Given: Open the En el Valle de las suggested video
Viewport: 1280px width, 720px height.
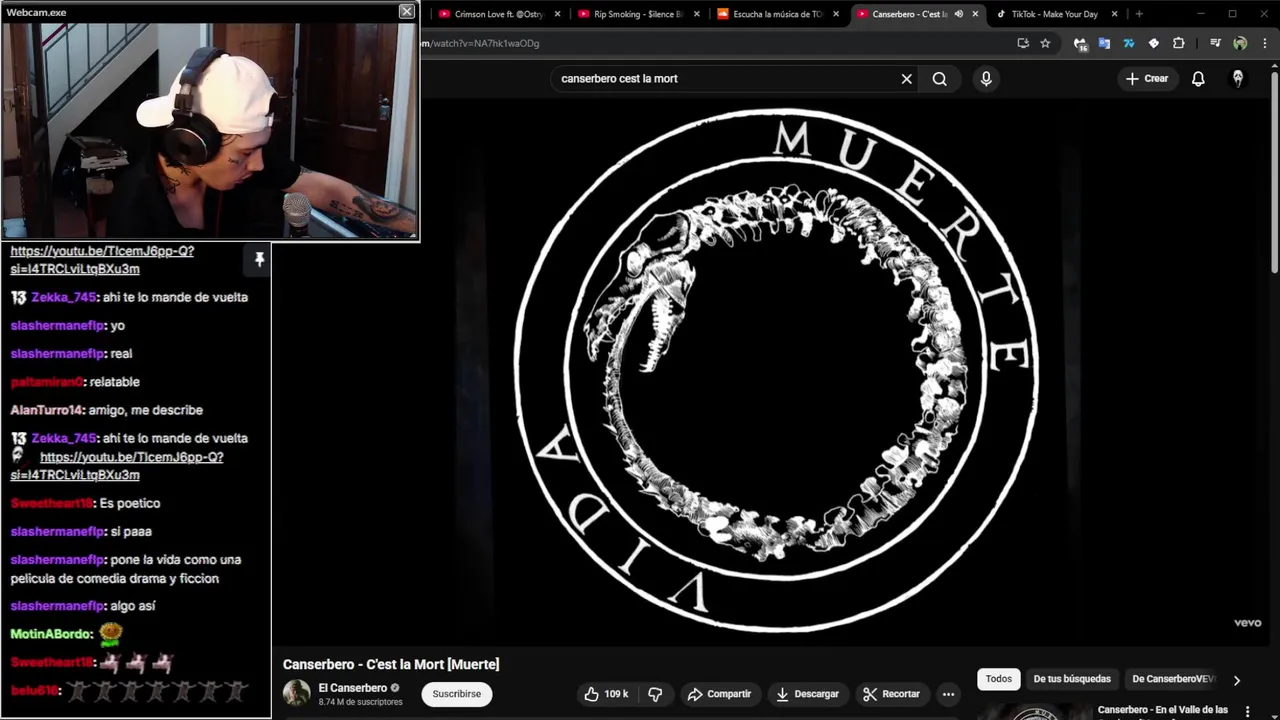Looking at the screenshot, I should (1163, 710).
